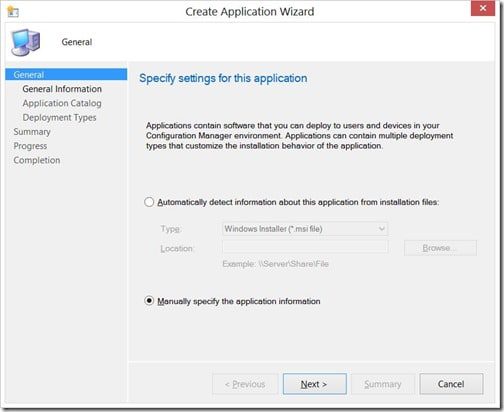Click the Cancel button
This screenshot has height=412, width=504.
[x=451, y=384]
